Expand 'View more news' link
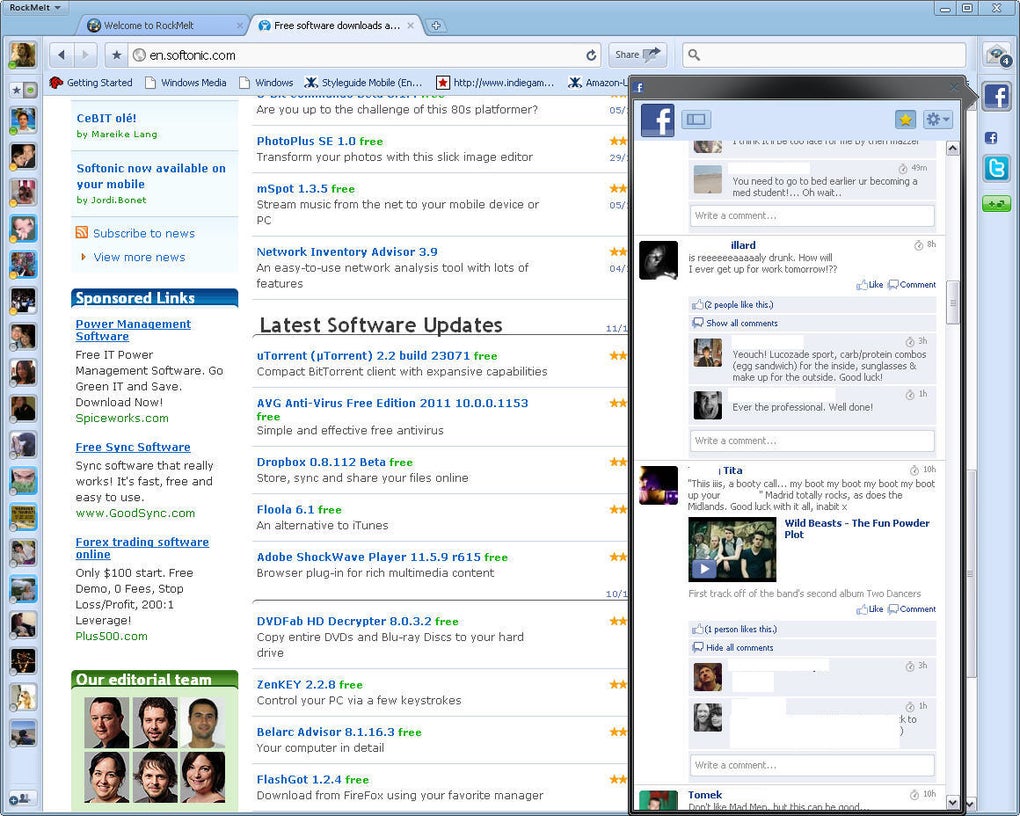This screenshot has width=1020, height=816. click(139, 257)
